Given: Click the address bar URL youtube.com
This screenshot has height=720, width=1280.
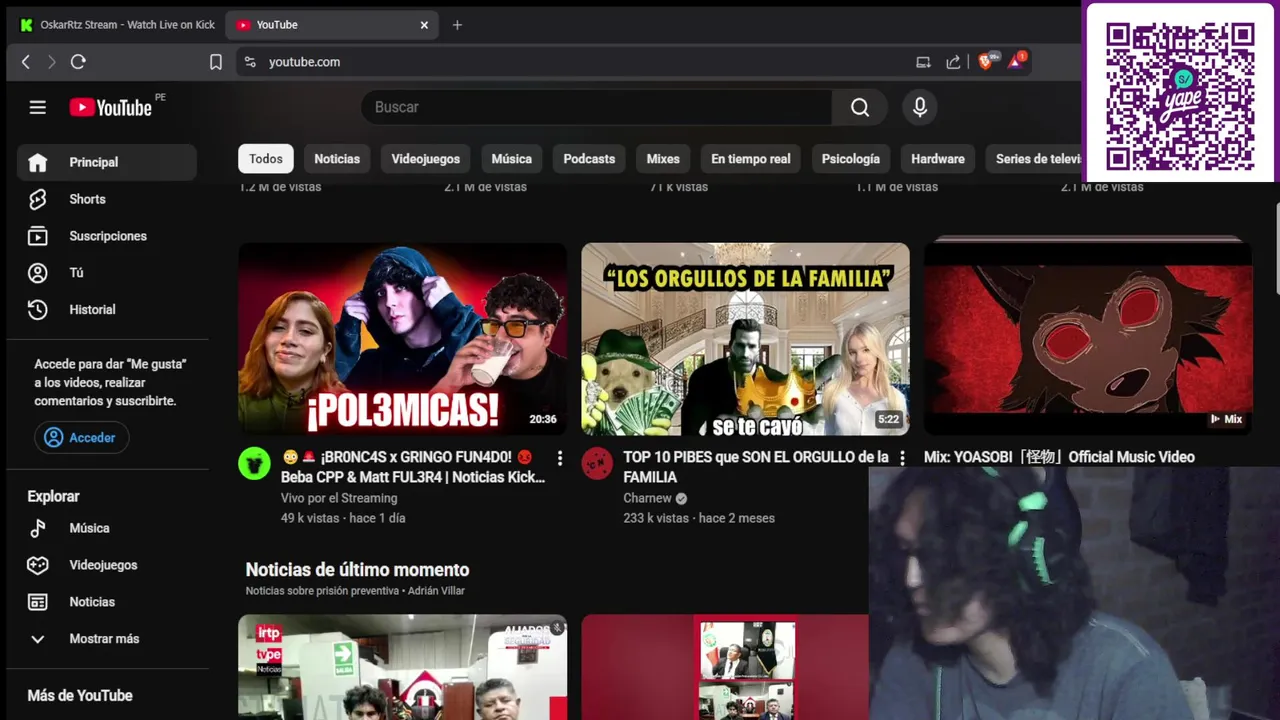Looking at the screenshot, I should 304,62.
